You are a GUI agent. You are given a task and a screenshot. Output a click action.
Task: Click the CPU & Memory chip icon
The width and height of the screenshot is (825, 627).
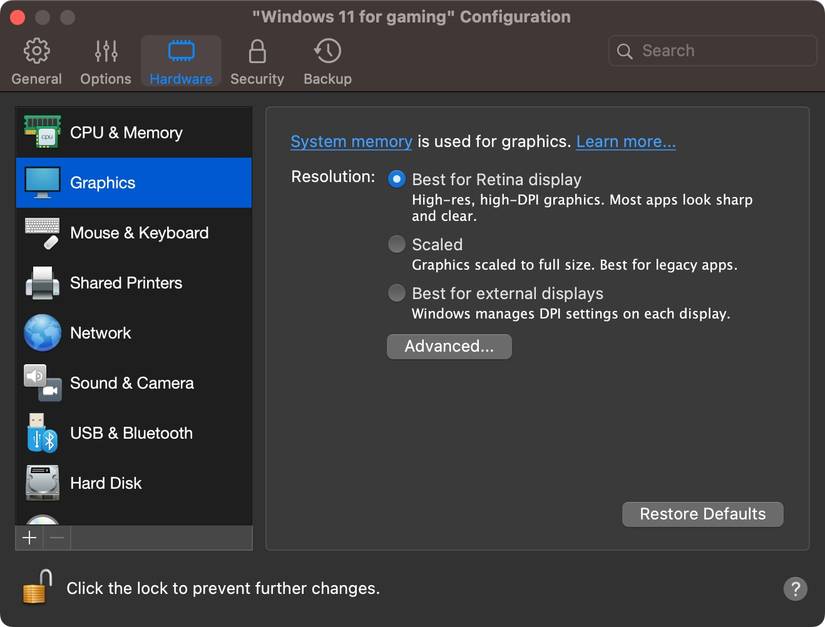click(x=42, y=132)
